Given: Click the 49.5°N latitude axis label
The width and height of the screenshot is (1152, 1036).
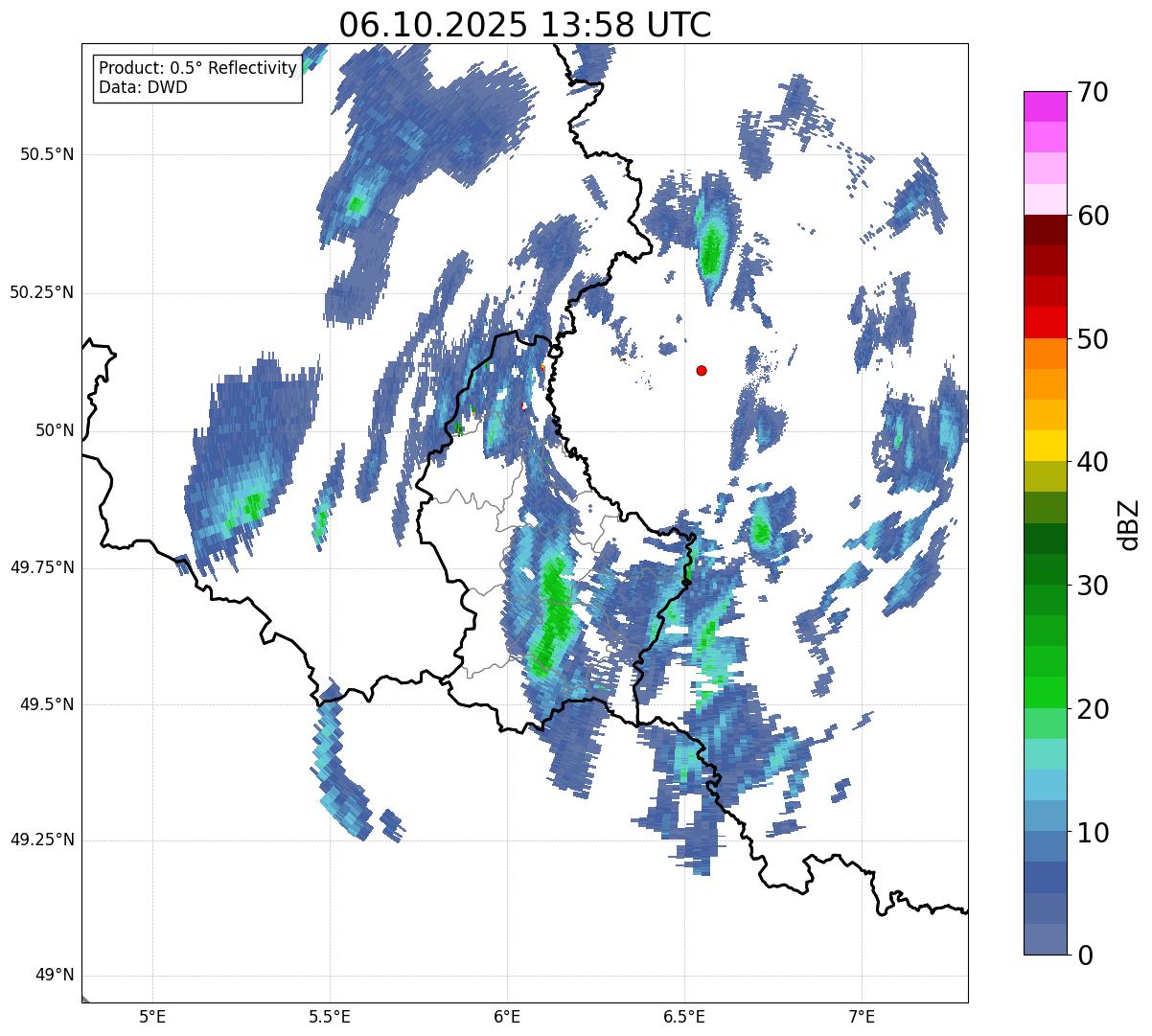Looking at the screenshot, I should click(46, 704).
